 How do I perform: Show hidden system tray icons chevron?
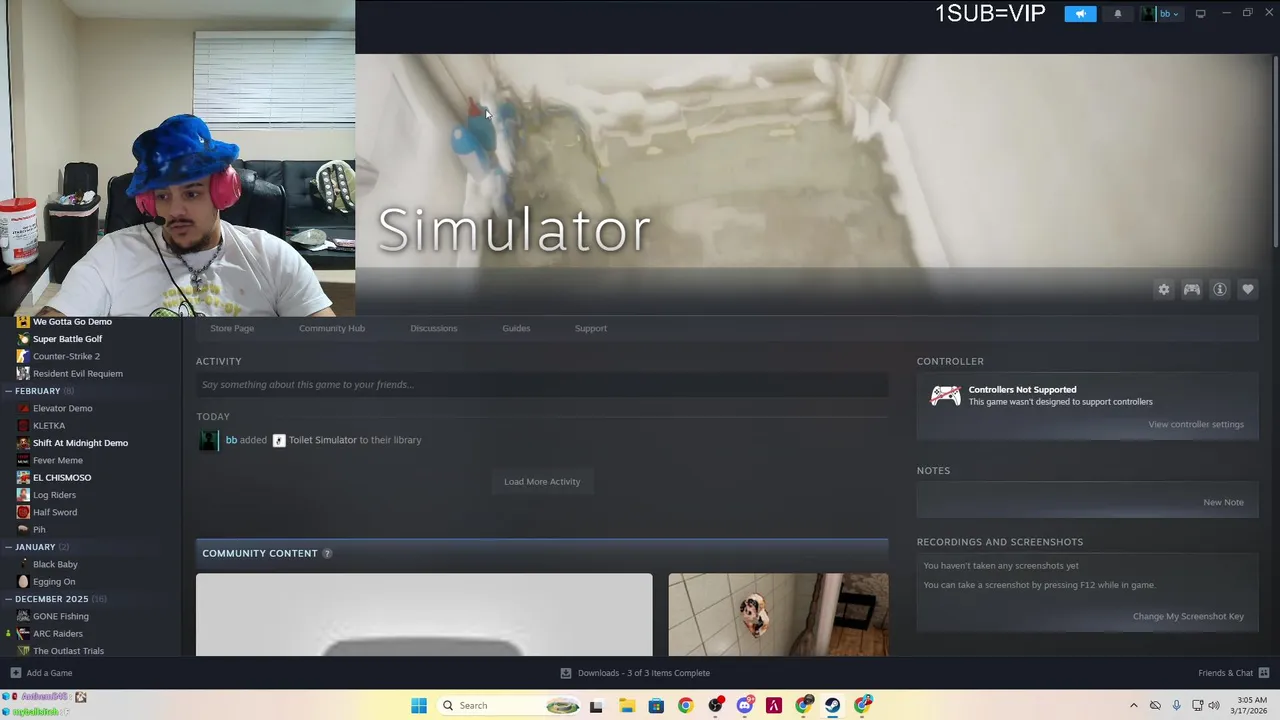point(1133,705)
